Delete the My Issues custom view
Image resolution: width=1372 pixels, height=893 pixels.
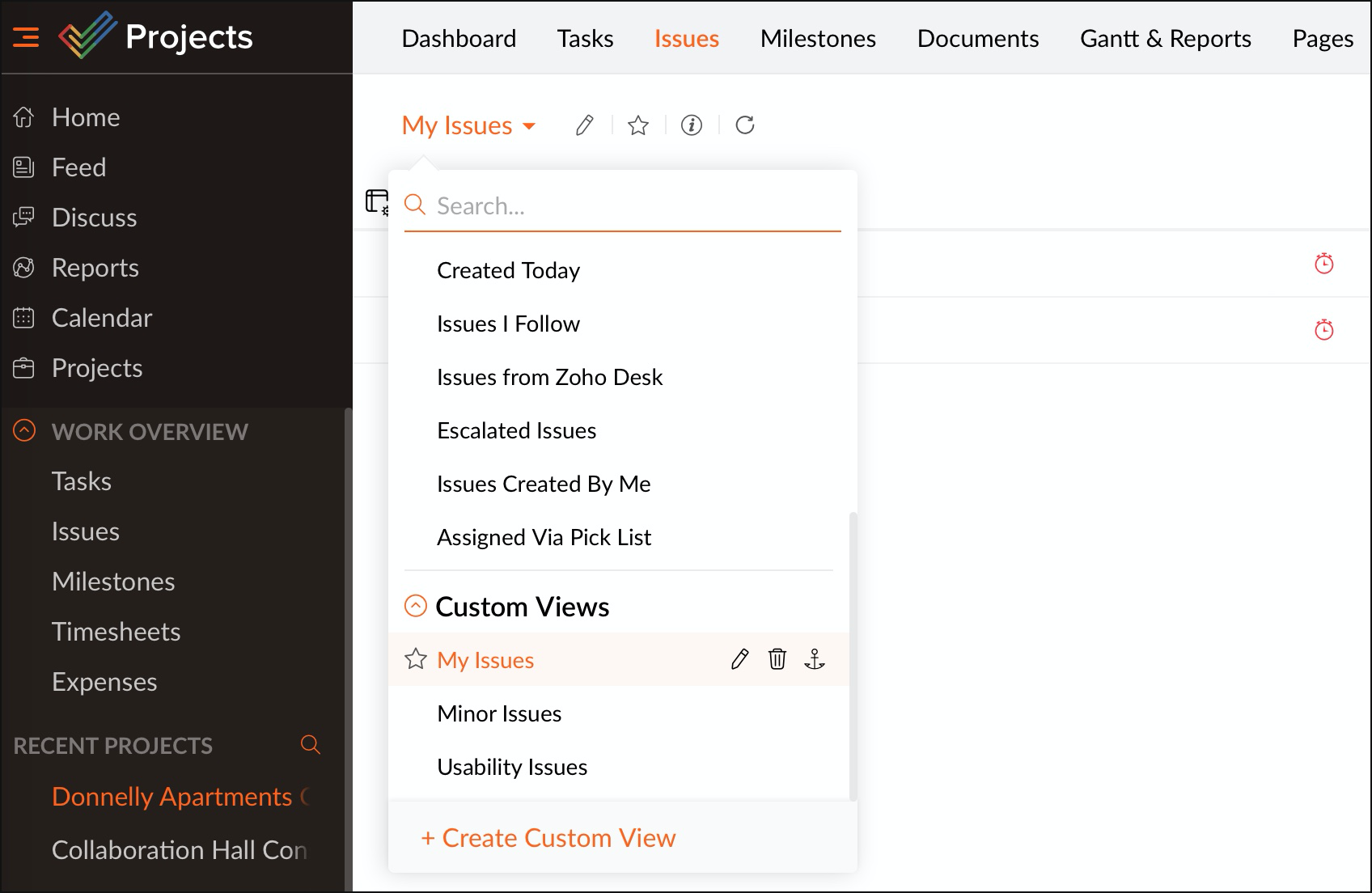tap(777, 660)
